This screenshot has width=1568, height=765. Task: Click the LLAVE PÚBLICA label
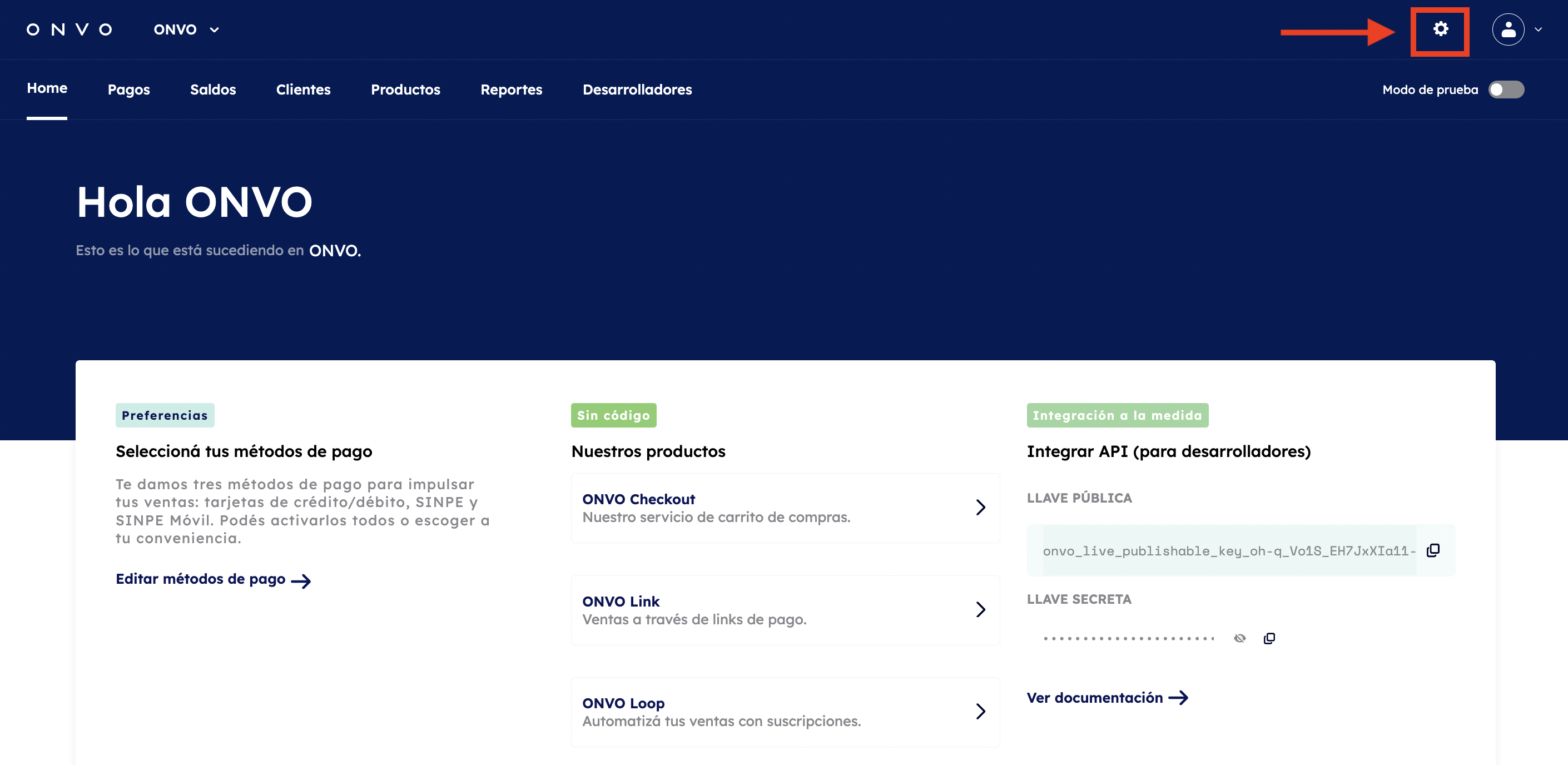pos(1079,498)
